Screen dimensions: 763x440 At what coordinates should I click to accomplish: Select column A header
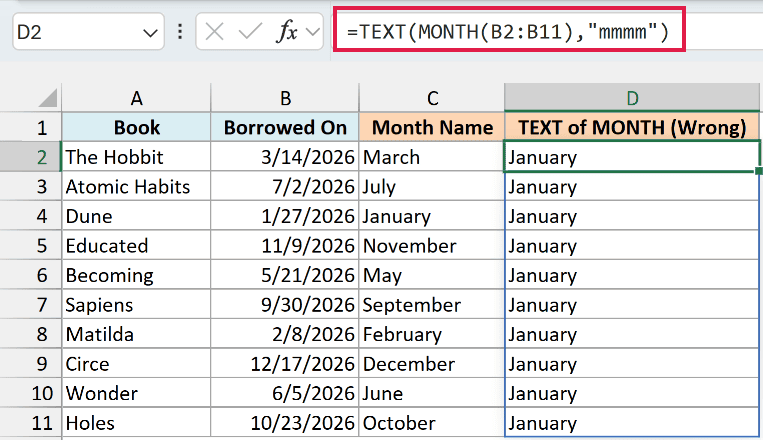pyautogui.click(x=136, y=98)
